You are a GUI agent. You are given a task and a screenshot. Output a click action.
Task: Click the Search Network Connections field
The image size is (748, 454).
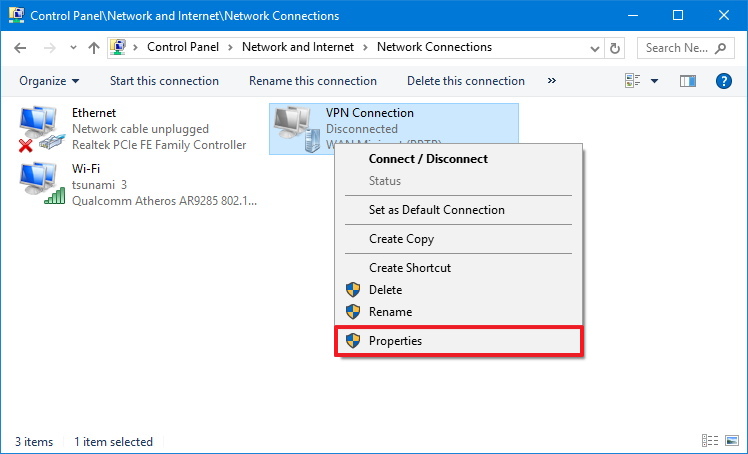pos(677,47)
